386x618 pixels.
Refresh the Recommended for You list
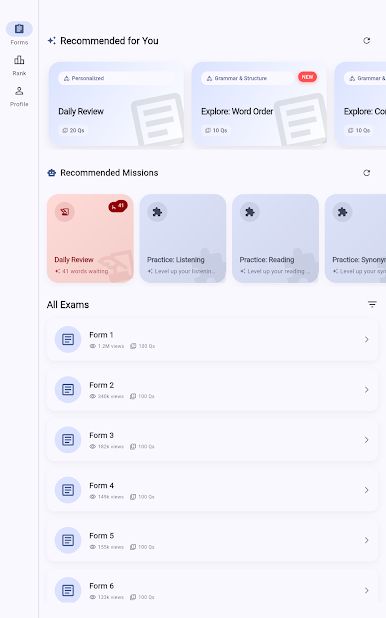click(367, 41)
